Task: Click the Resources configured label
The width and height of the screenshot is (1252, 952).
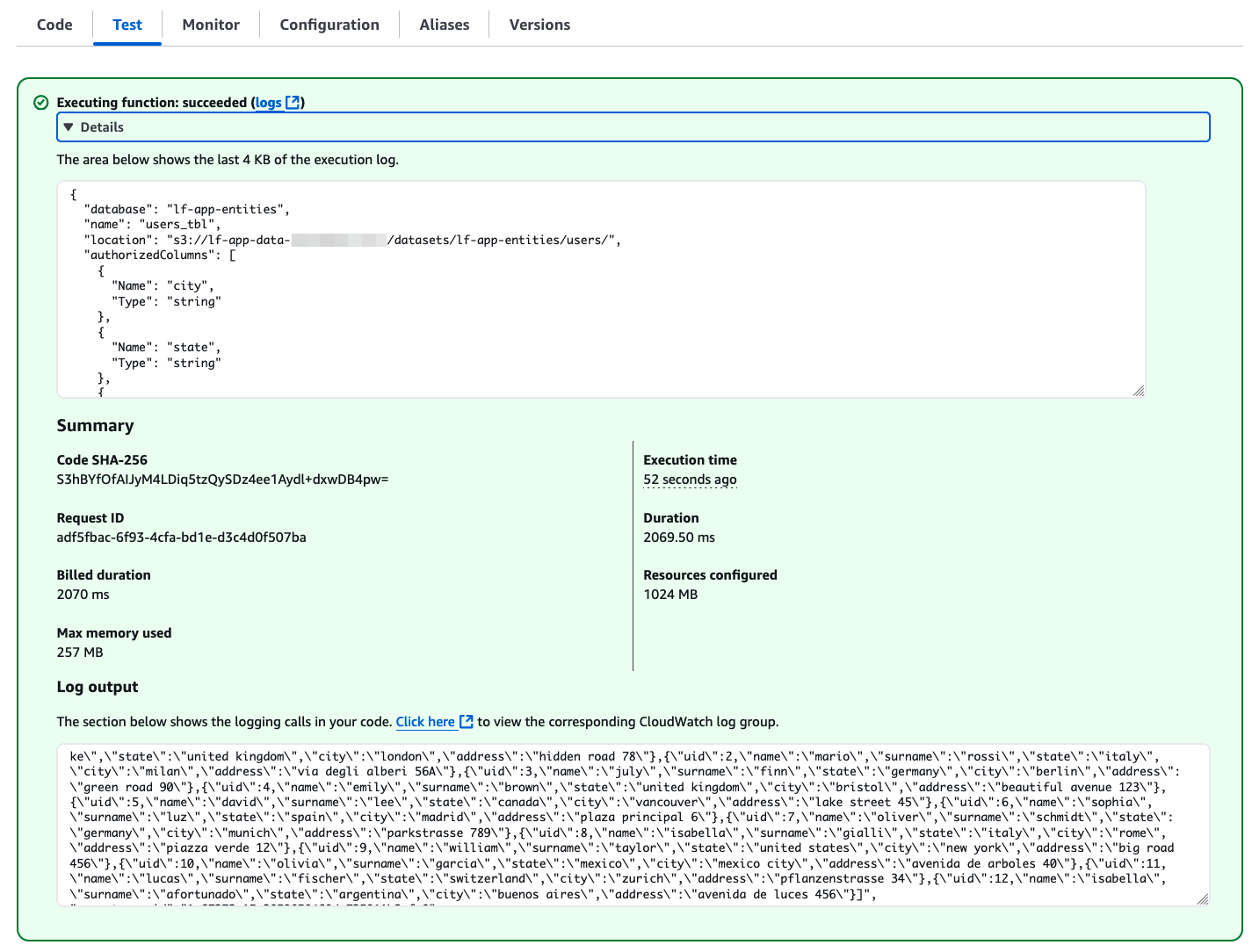Action: click(x=710, y=575)
